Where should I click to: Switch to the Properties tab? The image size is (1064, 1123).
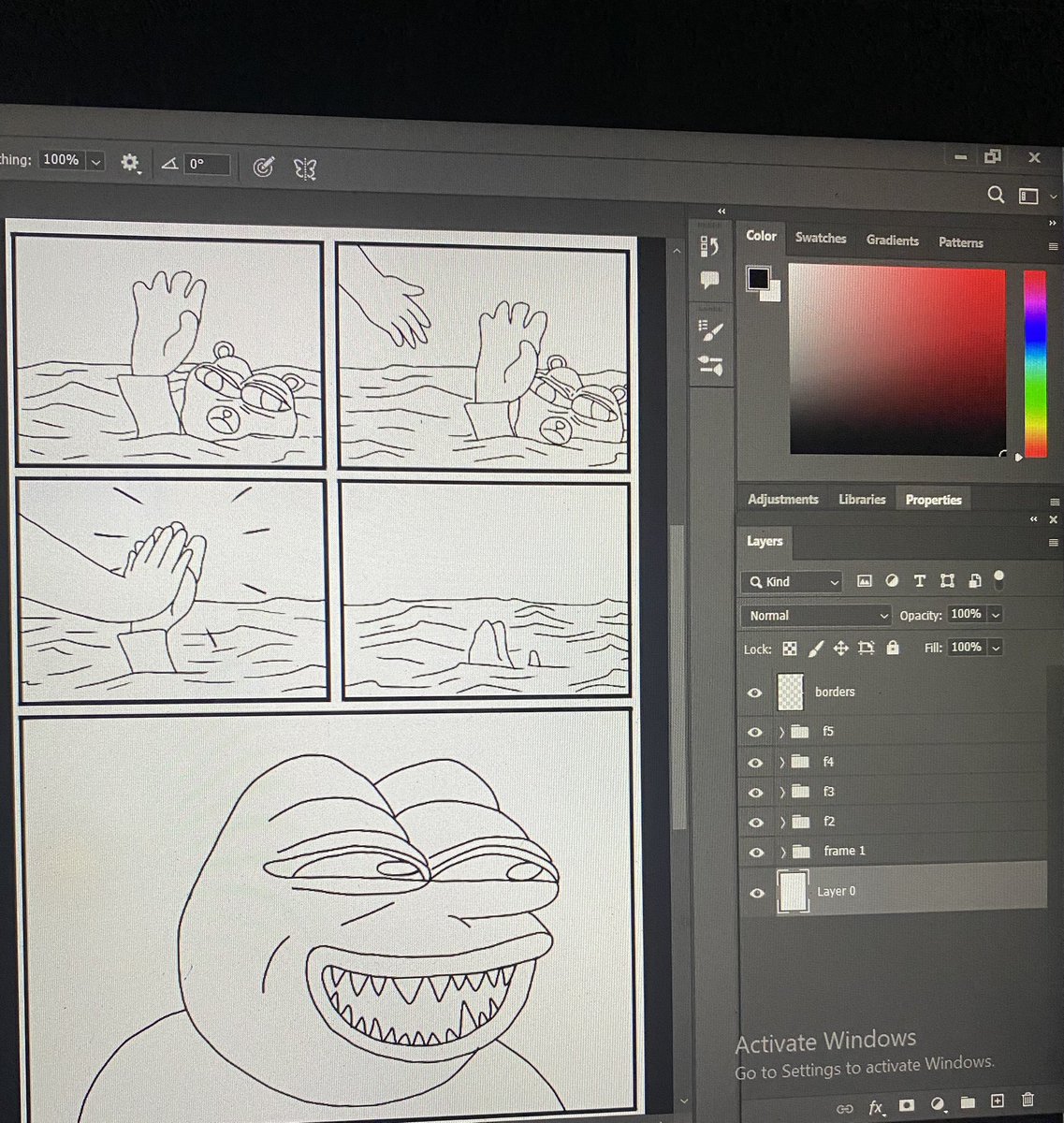933,500
